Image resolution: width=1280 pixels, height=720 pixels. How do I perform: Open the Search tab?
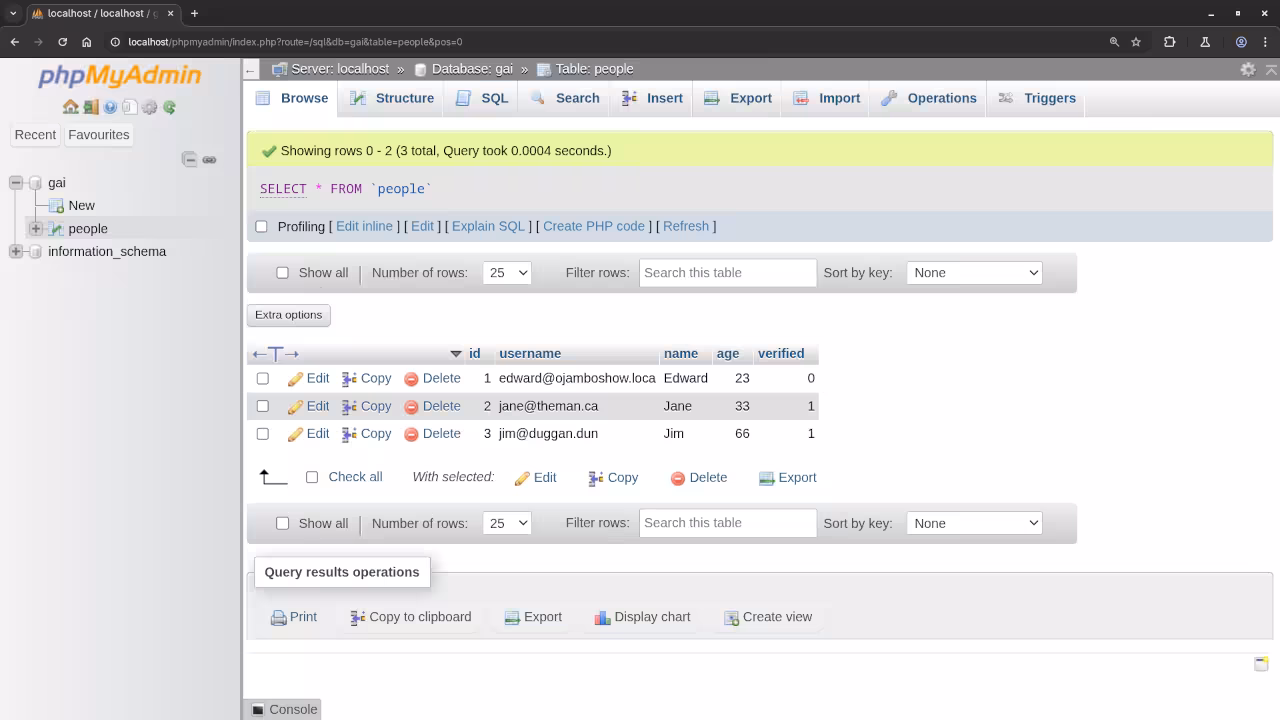click(565, 98)
